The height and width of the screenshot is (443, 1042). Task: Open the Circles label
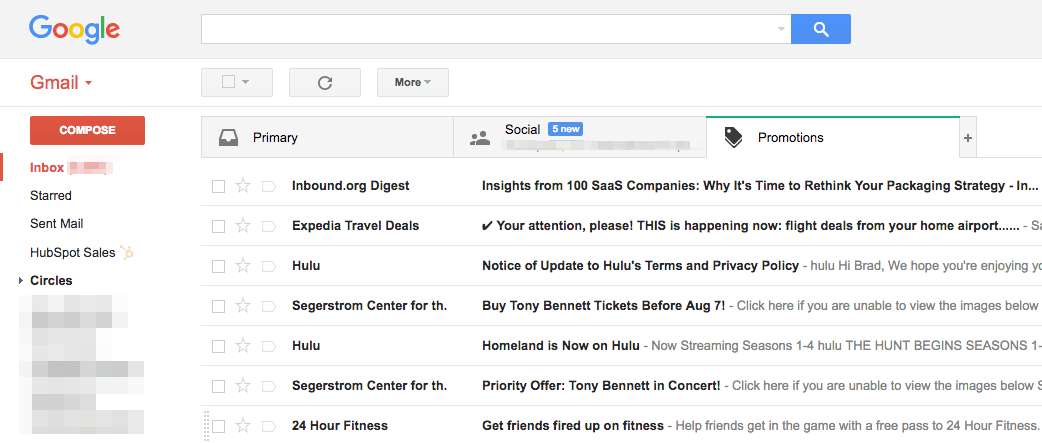(x=51, y=281)
